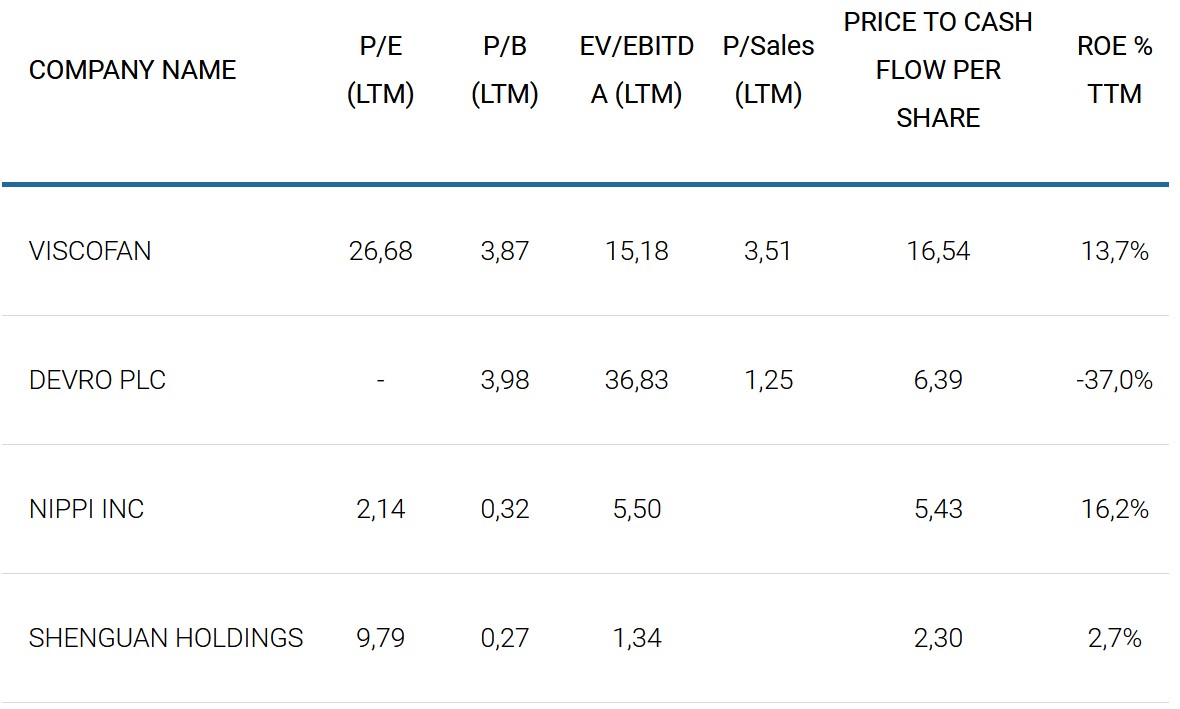Select the NIPPI INC company name
The image size is (1180, 709).
(86, 509)
